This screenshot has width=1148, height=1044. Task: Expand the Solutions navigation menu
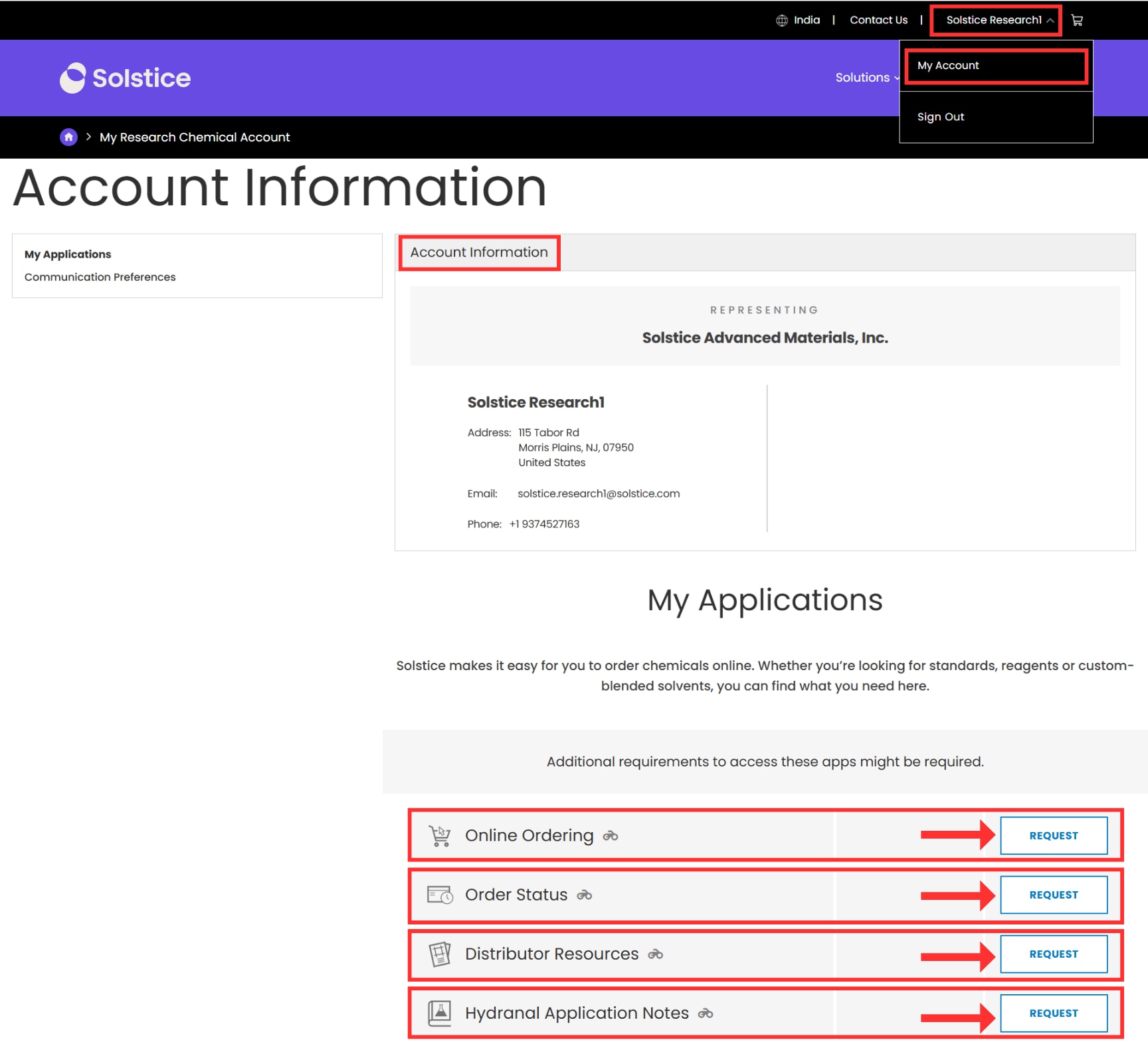867,78
